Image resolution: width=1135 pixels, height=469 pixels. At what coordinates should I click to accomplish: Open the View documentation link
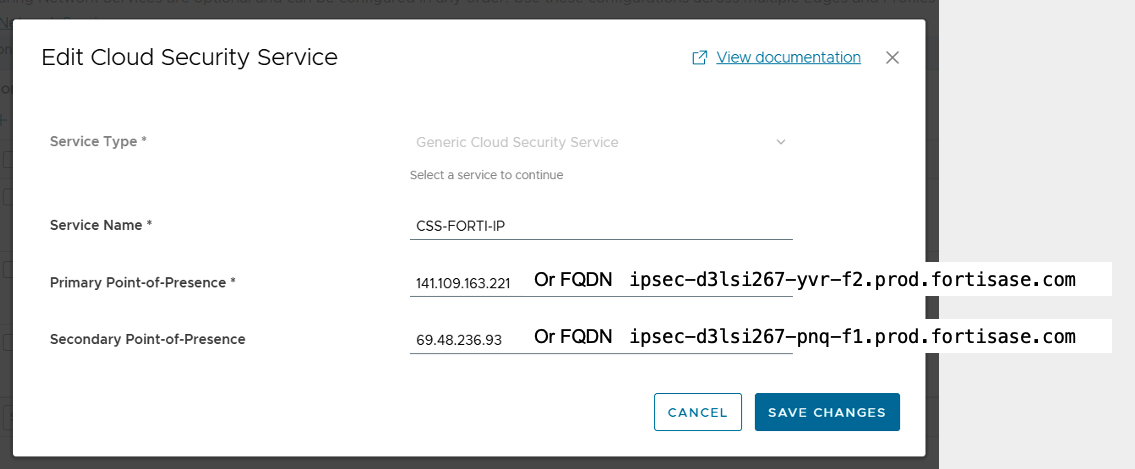point(788,57)
